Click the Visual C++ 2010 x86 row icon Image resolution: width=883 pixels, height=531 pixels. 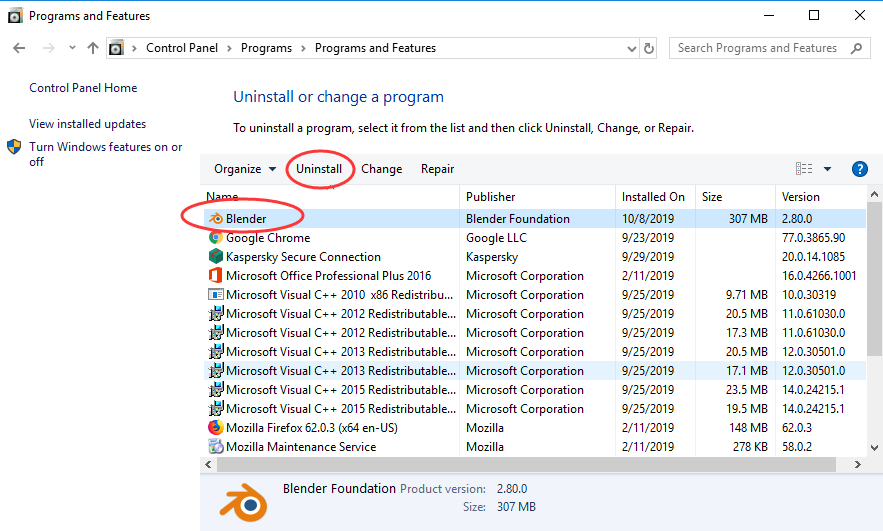pyautogui.click(x=216, y=294)
